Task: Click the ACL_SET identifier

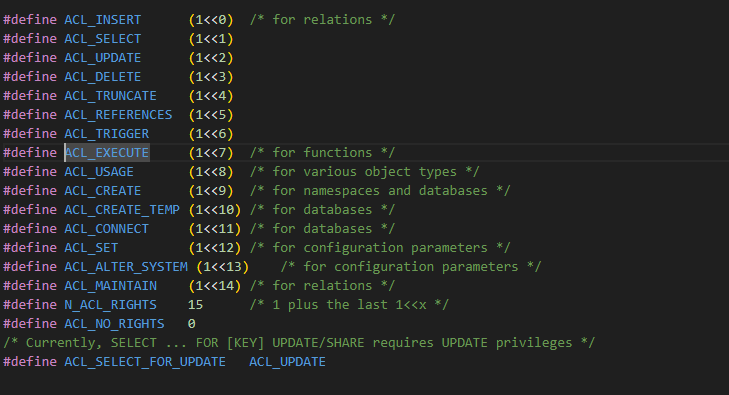Action: (91, 248)
